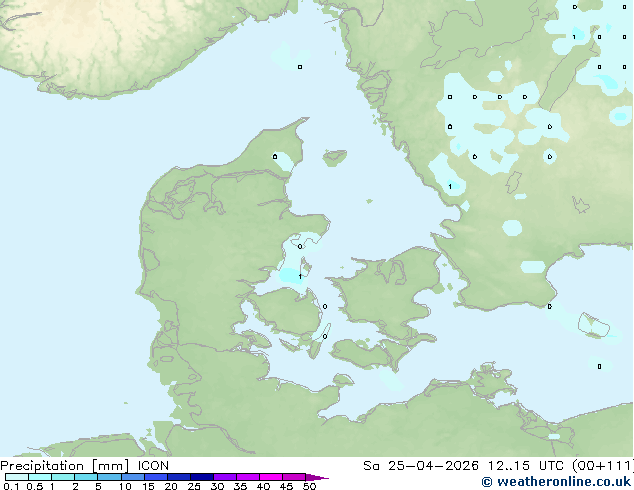Click the legend value '30'
This screenshot has height=490, width=634.
point(217,486)
